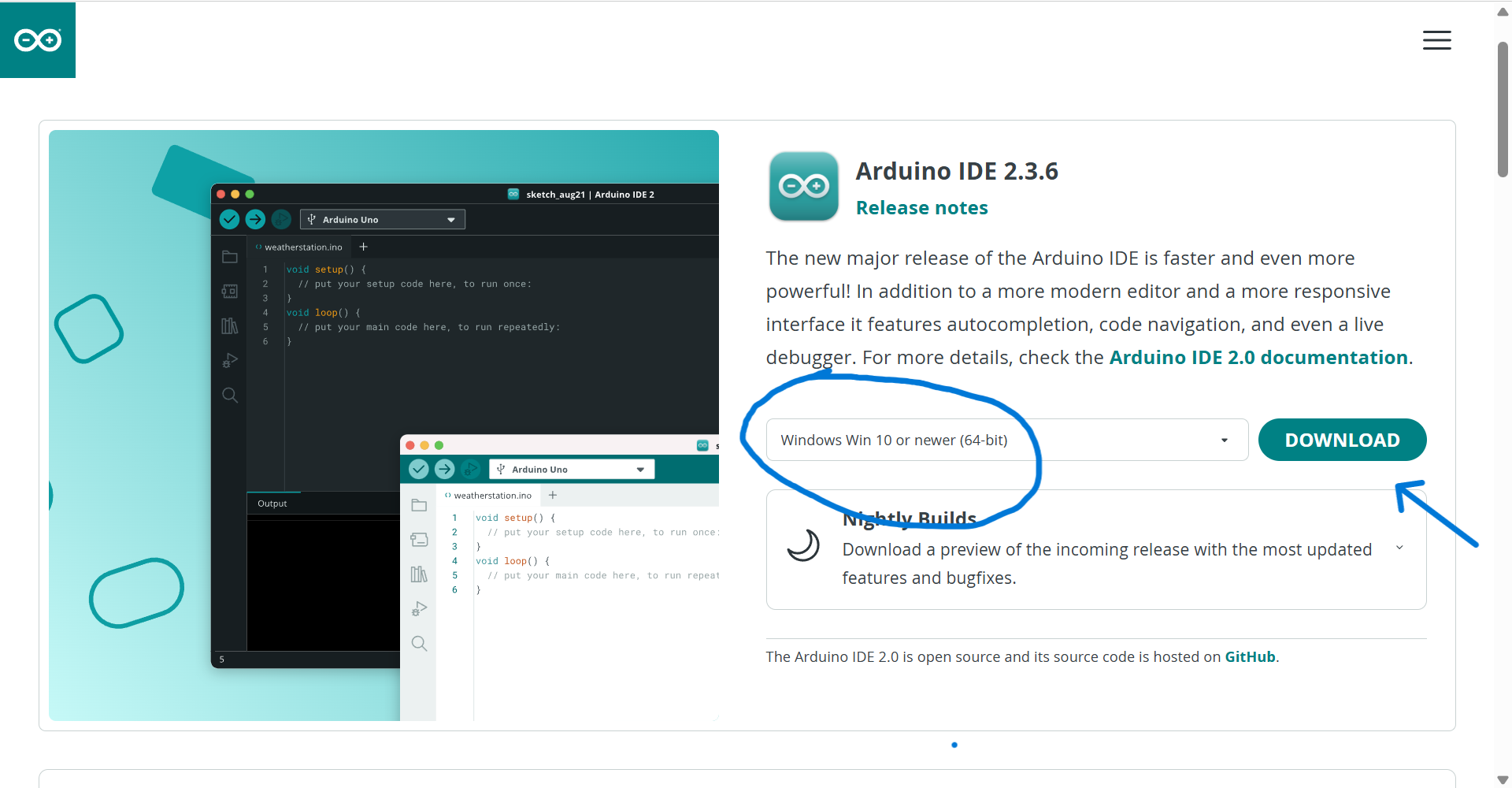Click the Boards Manager icon in light IDE sidebar

pyautogui.click(x=419, y=540)
